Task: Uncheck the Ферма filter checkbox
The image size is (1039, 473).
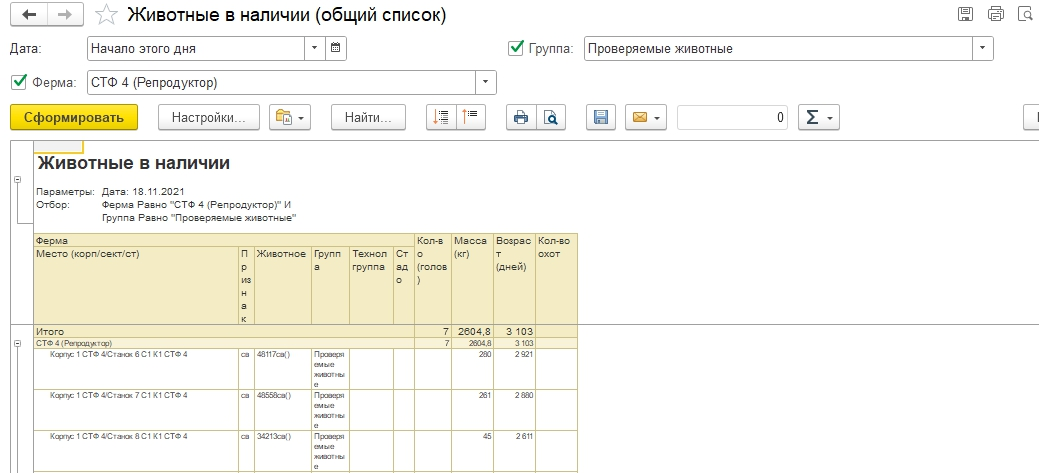Action: 17,81
